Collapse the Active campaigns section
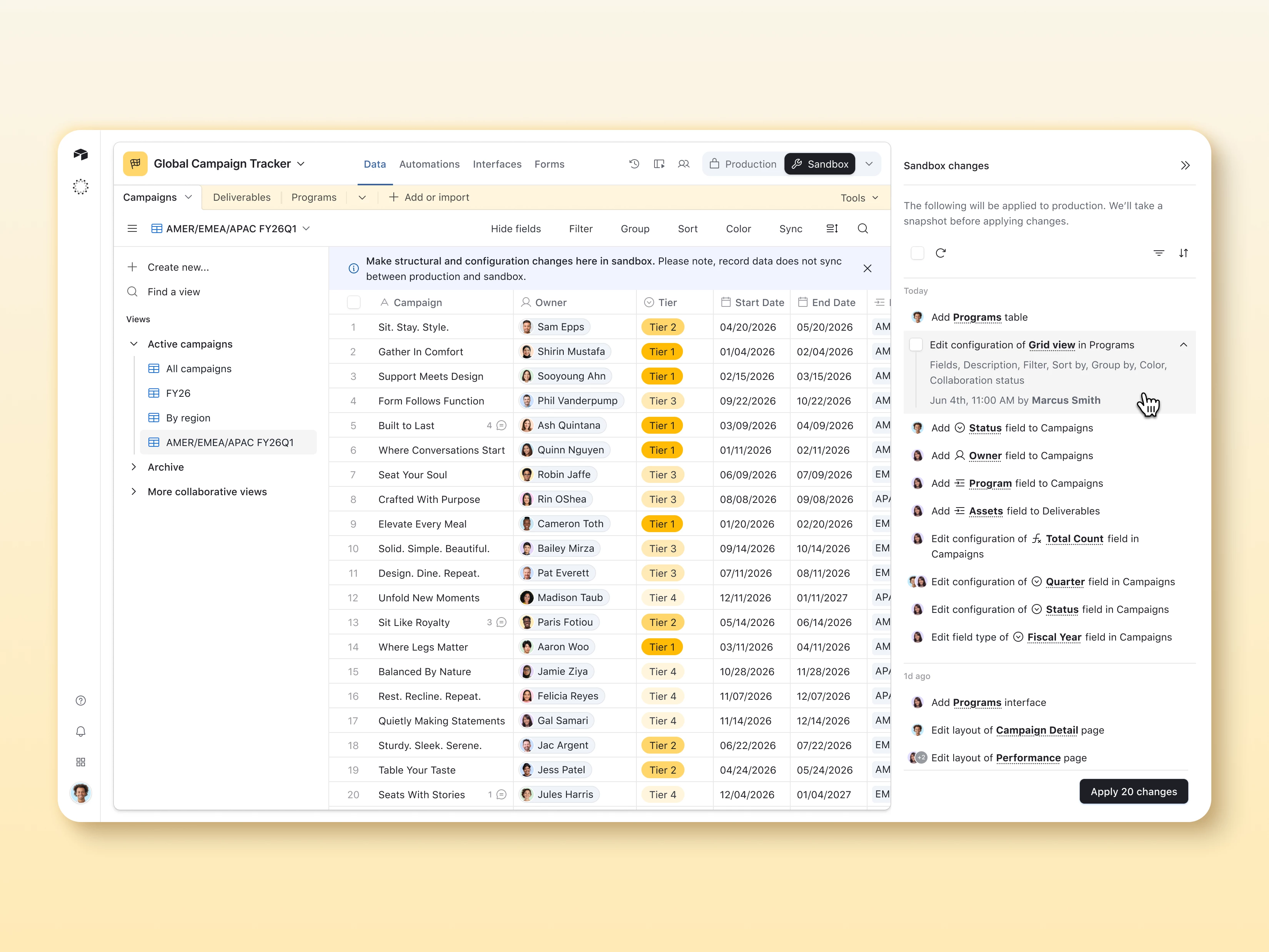The height and width of the screenshot is (952, 1269). (x=134, y=344)
